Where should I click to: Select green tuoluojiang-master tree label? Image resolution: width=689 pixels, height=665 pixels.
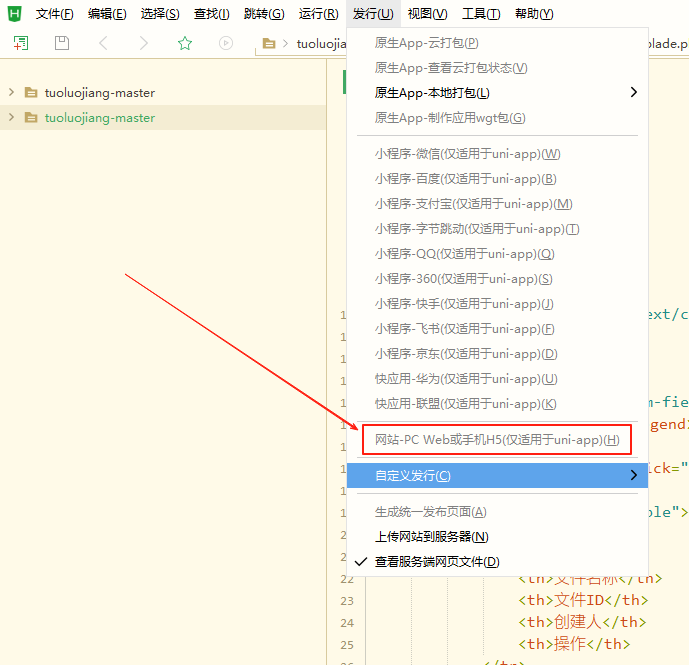point(100,118)
